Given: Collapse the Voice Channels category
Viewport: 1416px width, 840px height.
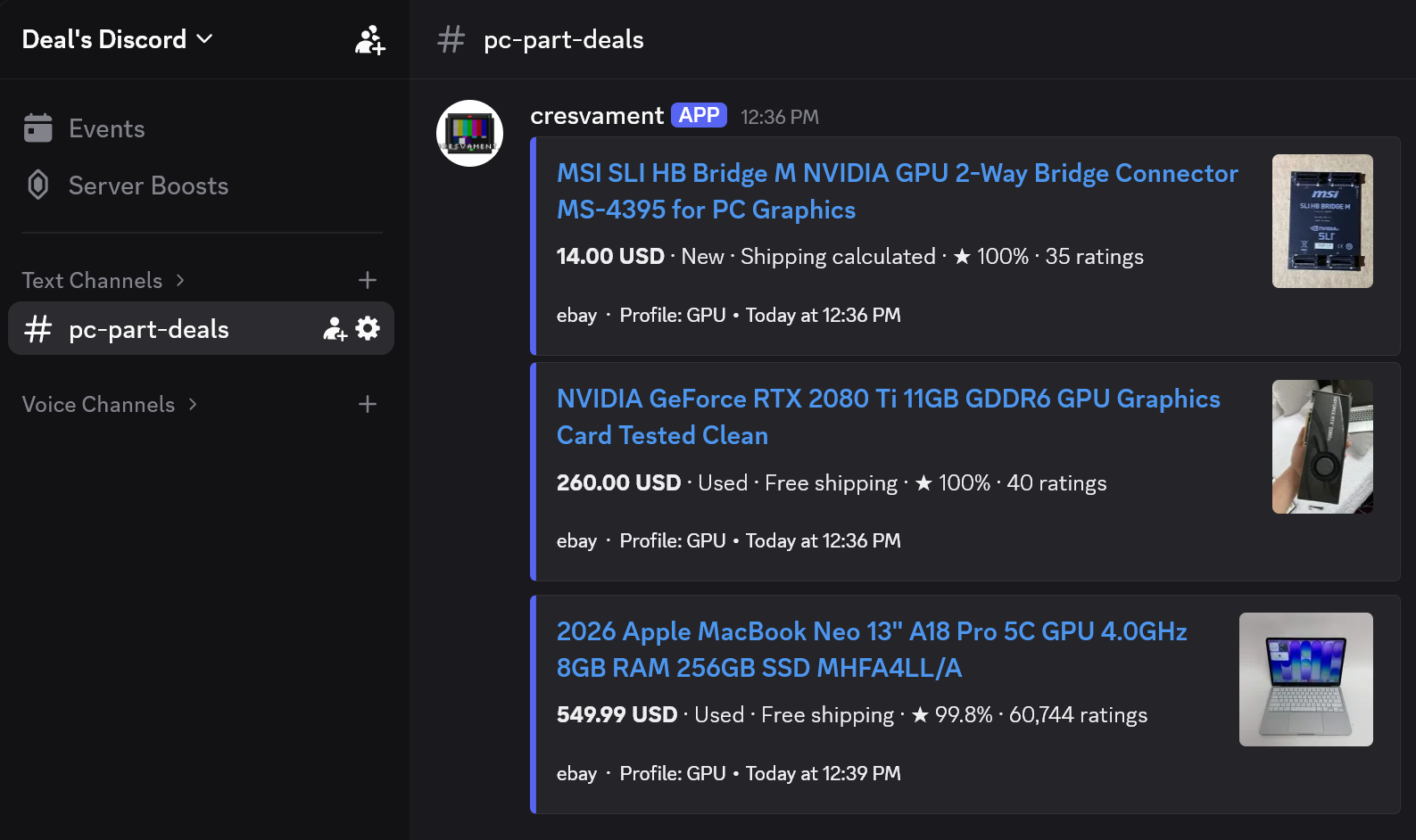Looking at the screenshot, I should [x=110, y=404].
